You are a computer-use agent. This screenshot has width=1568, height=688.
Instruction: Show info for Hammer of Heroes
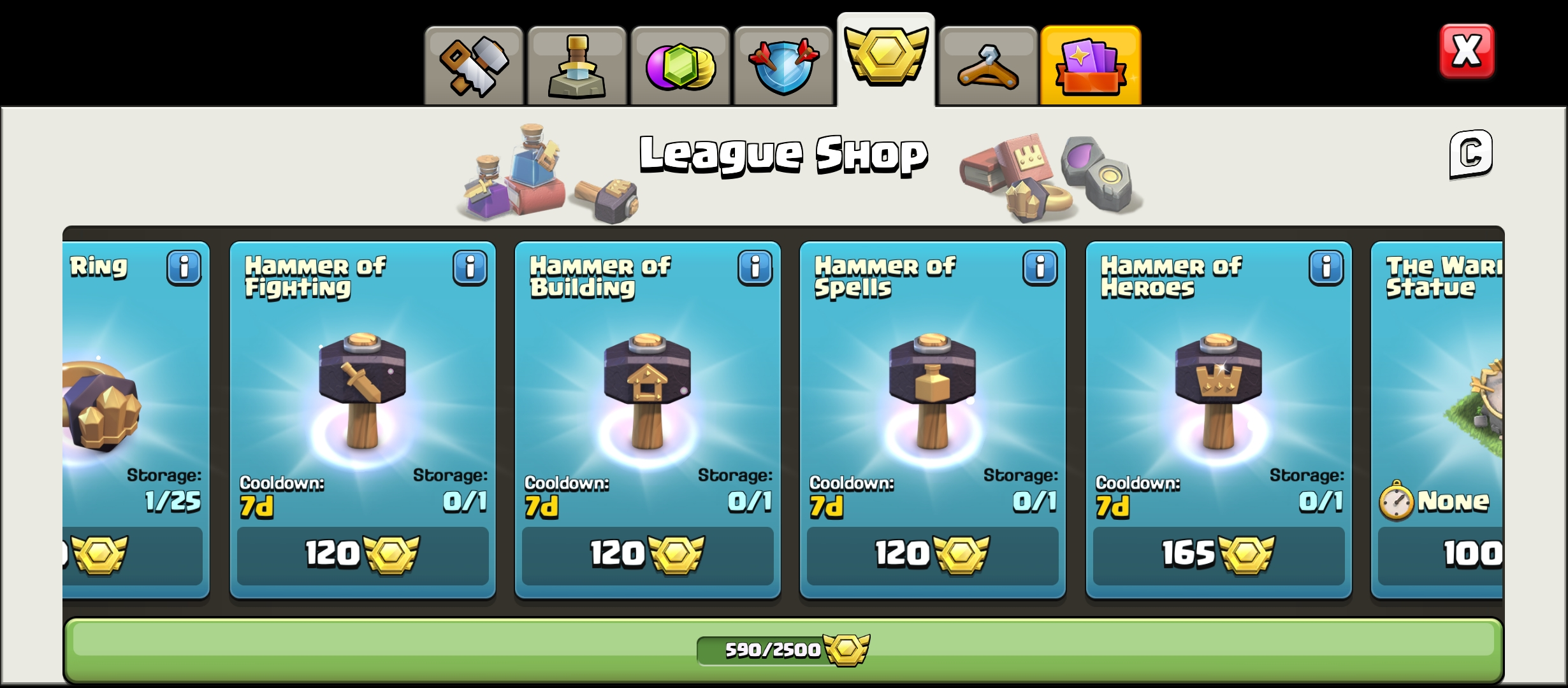tap(1326, 268)
